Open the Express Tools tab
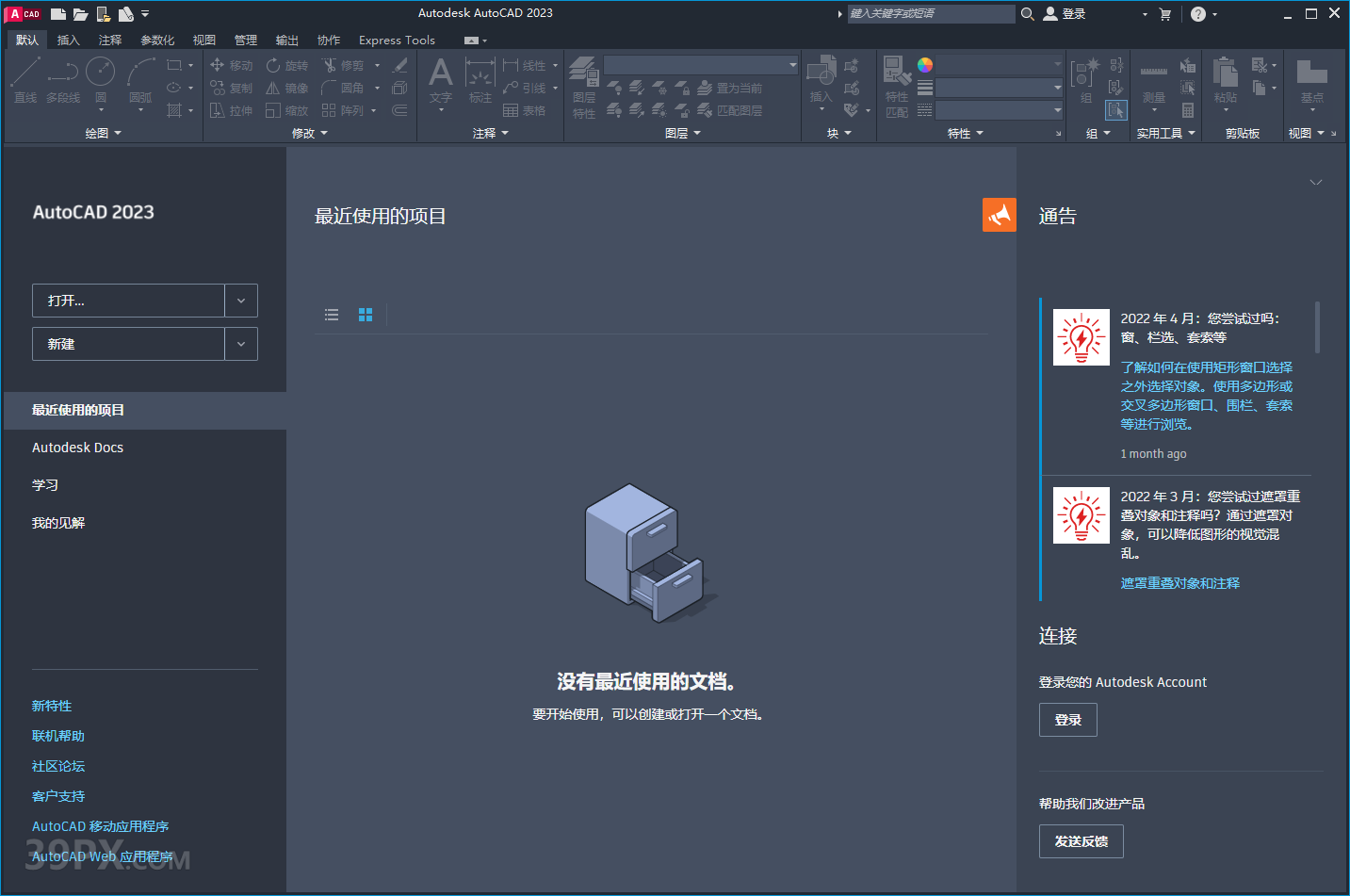This screenshot has height=896, width=1350. click(x=397, y=40)
